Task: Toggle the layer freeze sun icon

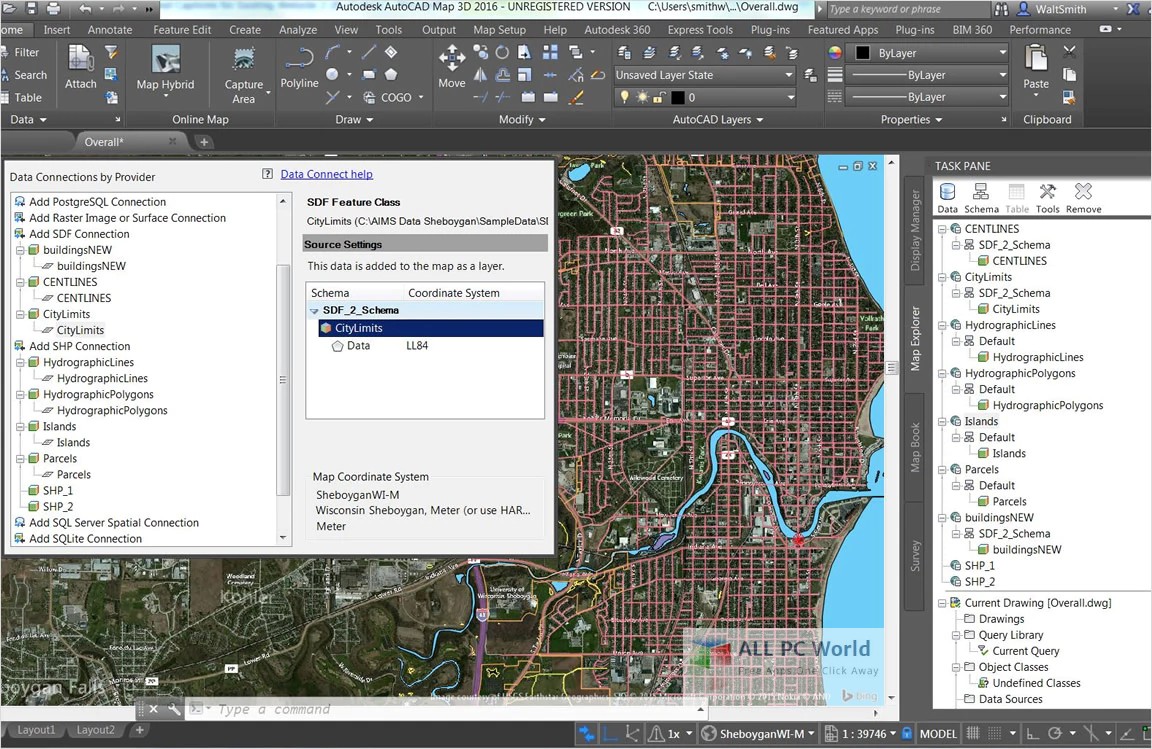Action: tap(642, 97)
